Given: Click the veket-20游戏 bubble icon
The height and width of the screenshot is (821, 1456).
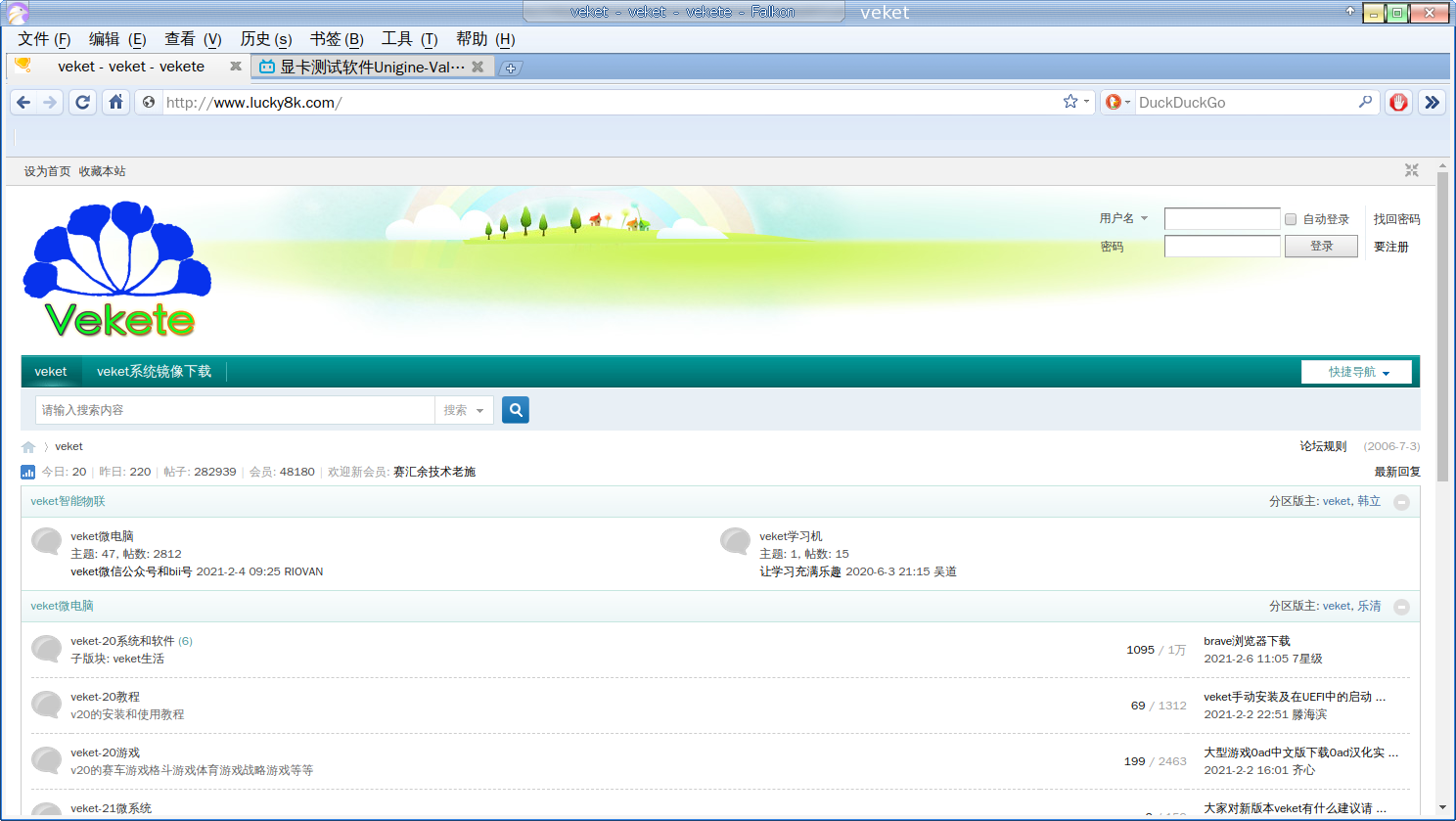Looking at the screenshot, I should (46, 760).
